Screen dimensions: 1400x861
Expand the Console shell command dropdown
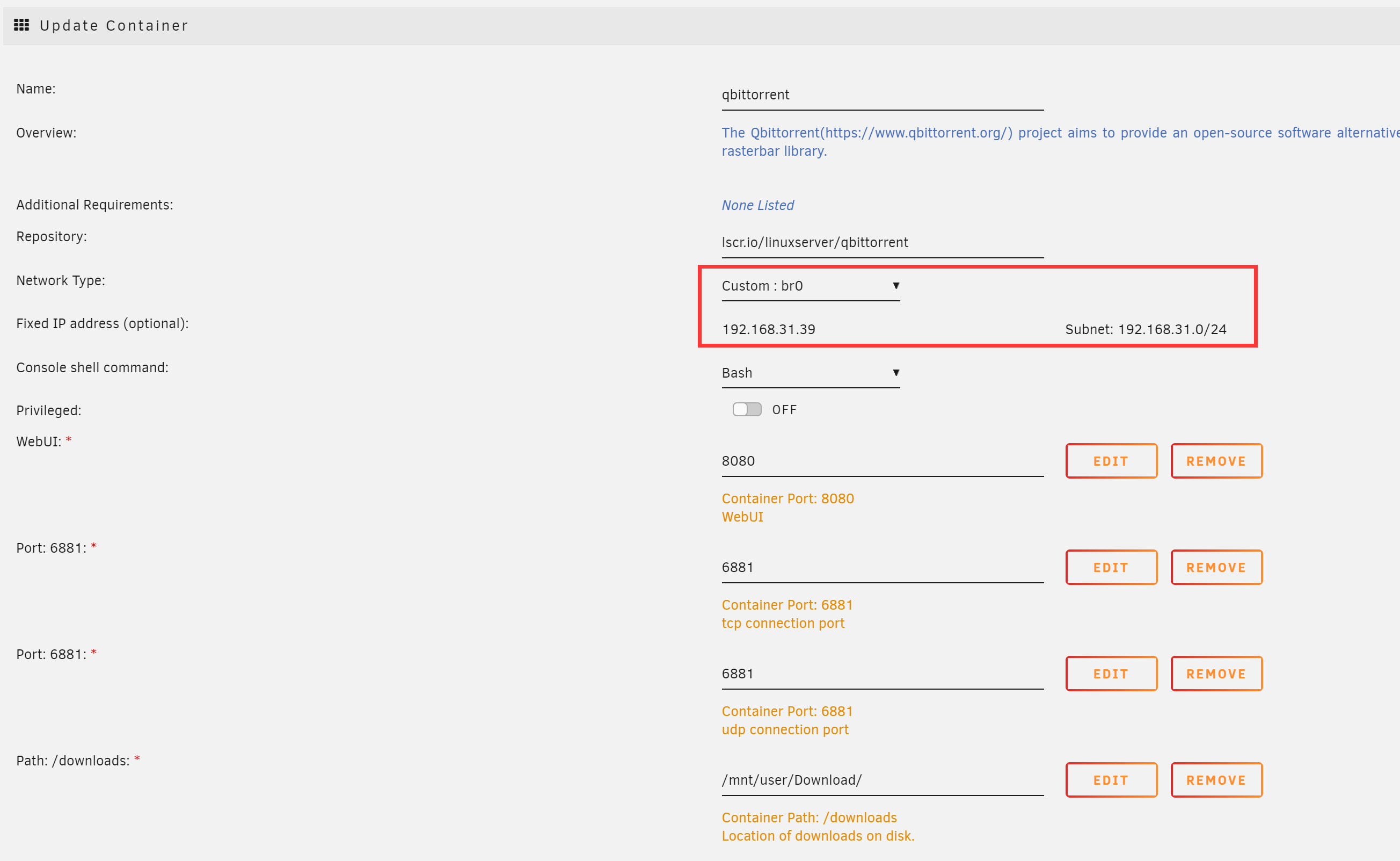[x=810, y=373]
